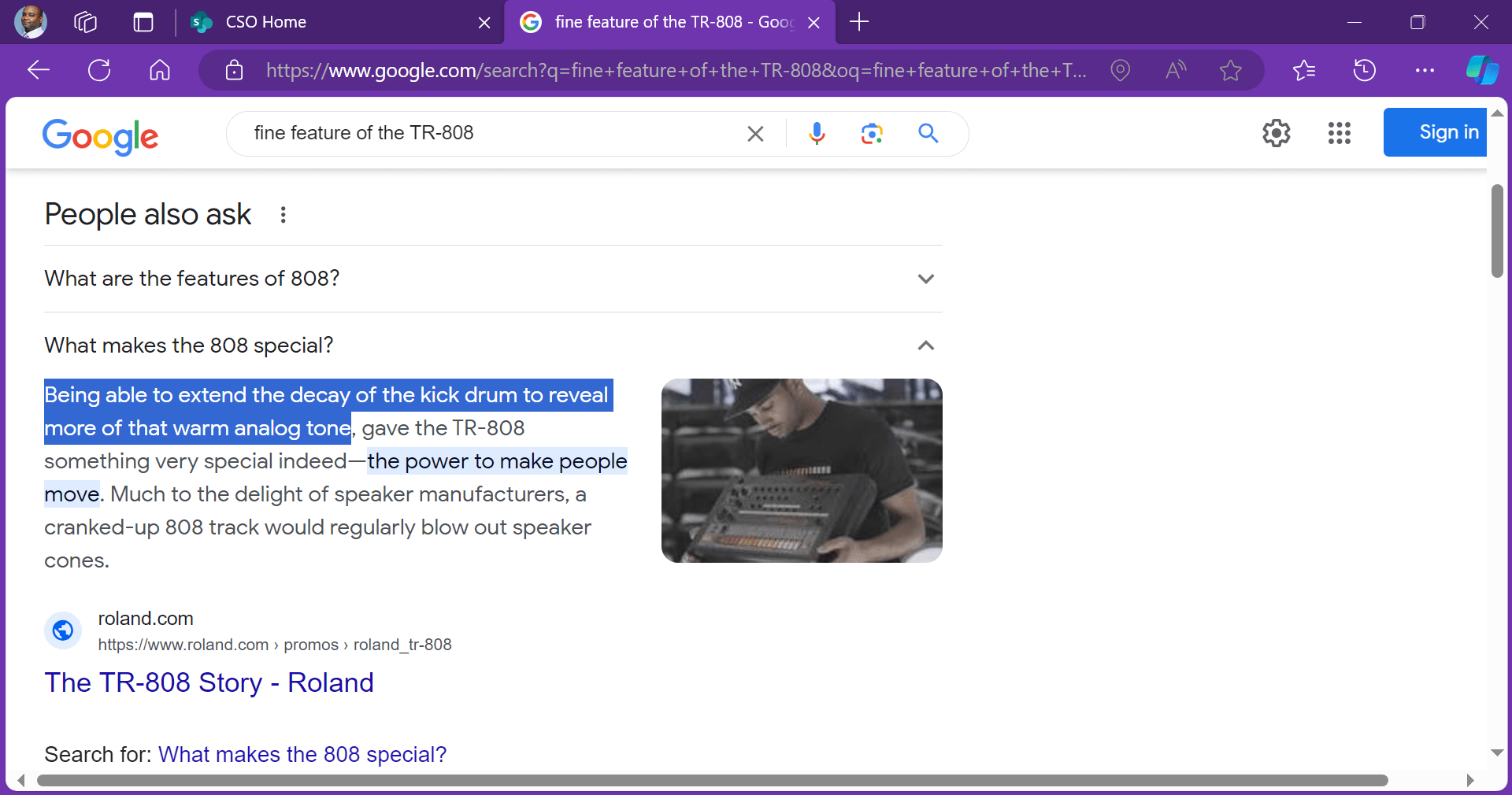This screenshot has width=1512, height=795.
Task: View site information lock icon
Action: (234, 70)
